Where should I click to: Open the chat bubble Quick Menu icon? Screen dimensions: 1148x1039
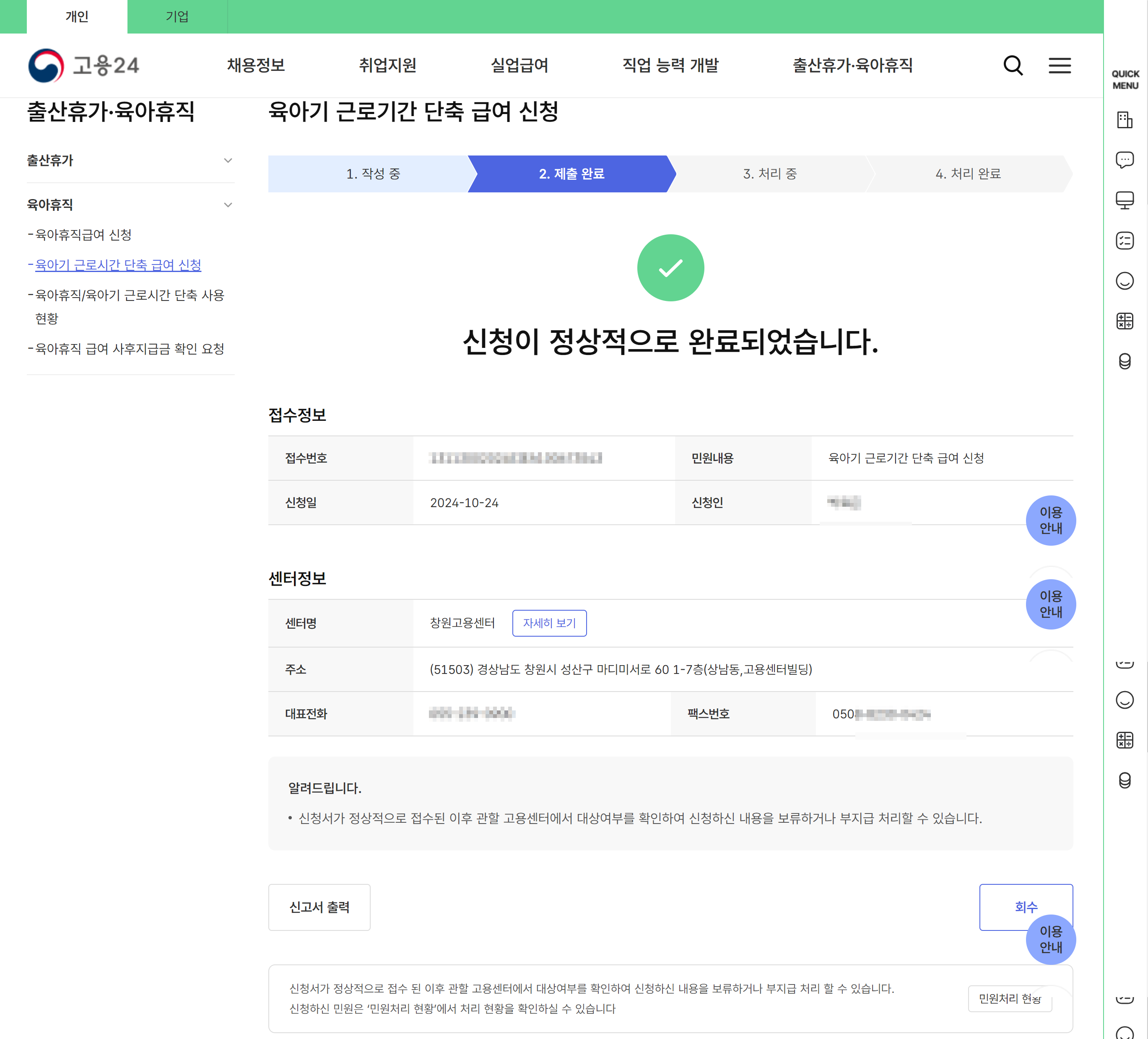pos(1124,160)
